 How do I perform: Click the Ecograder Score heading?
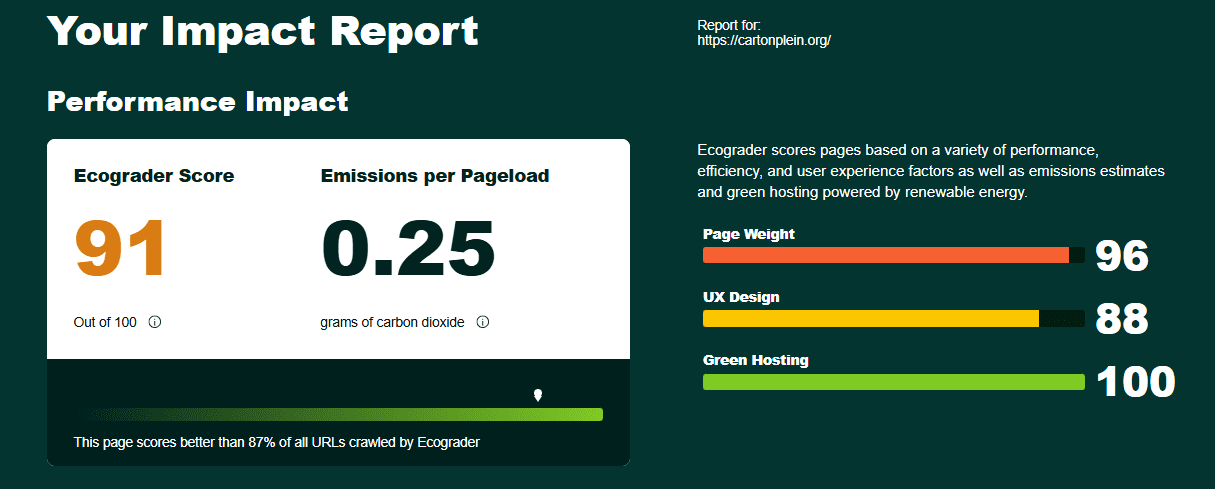154,176
